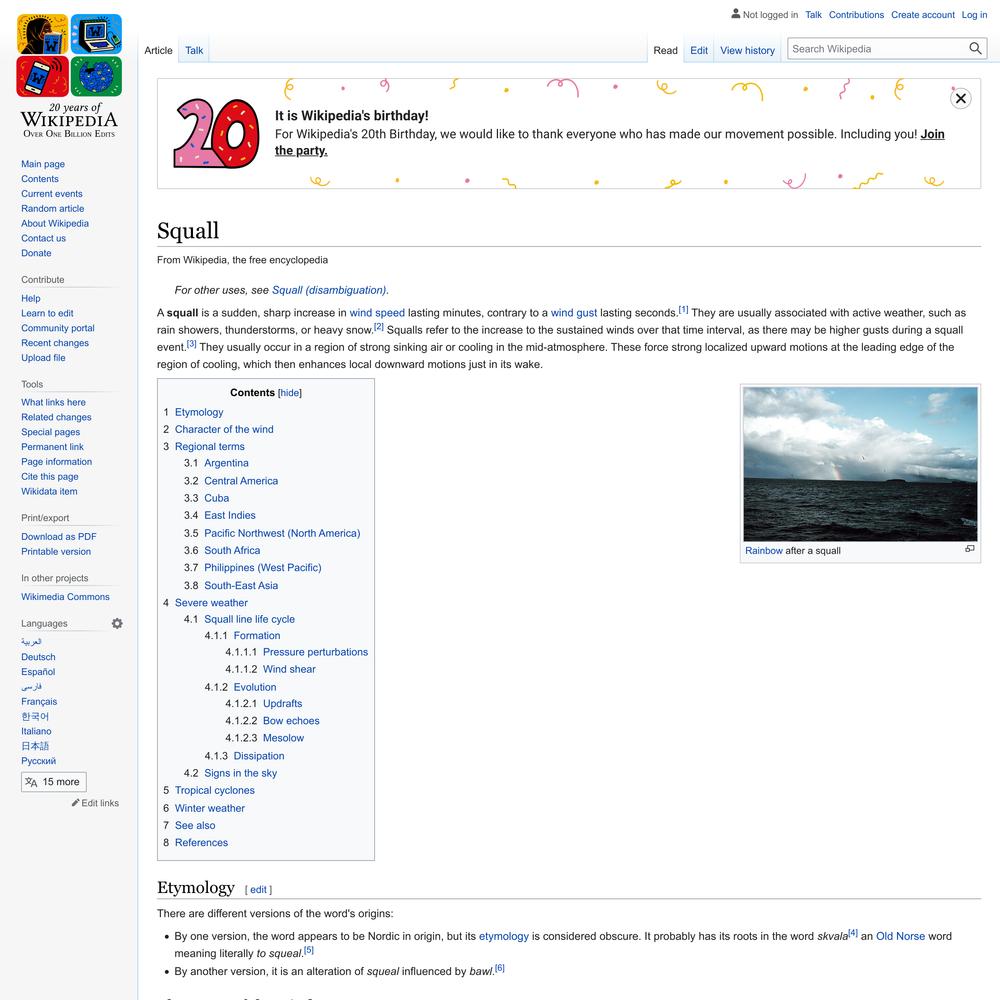Screen dimensions: 1000x1000
Task: Open Contributions link in top bar
Action: tap(856, 15)
